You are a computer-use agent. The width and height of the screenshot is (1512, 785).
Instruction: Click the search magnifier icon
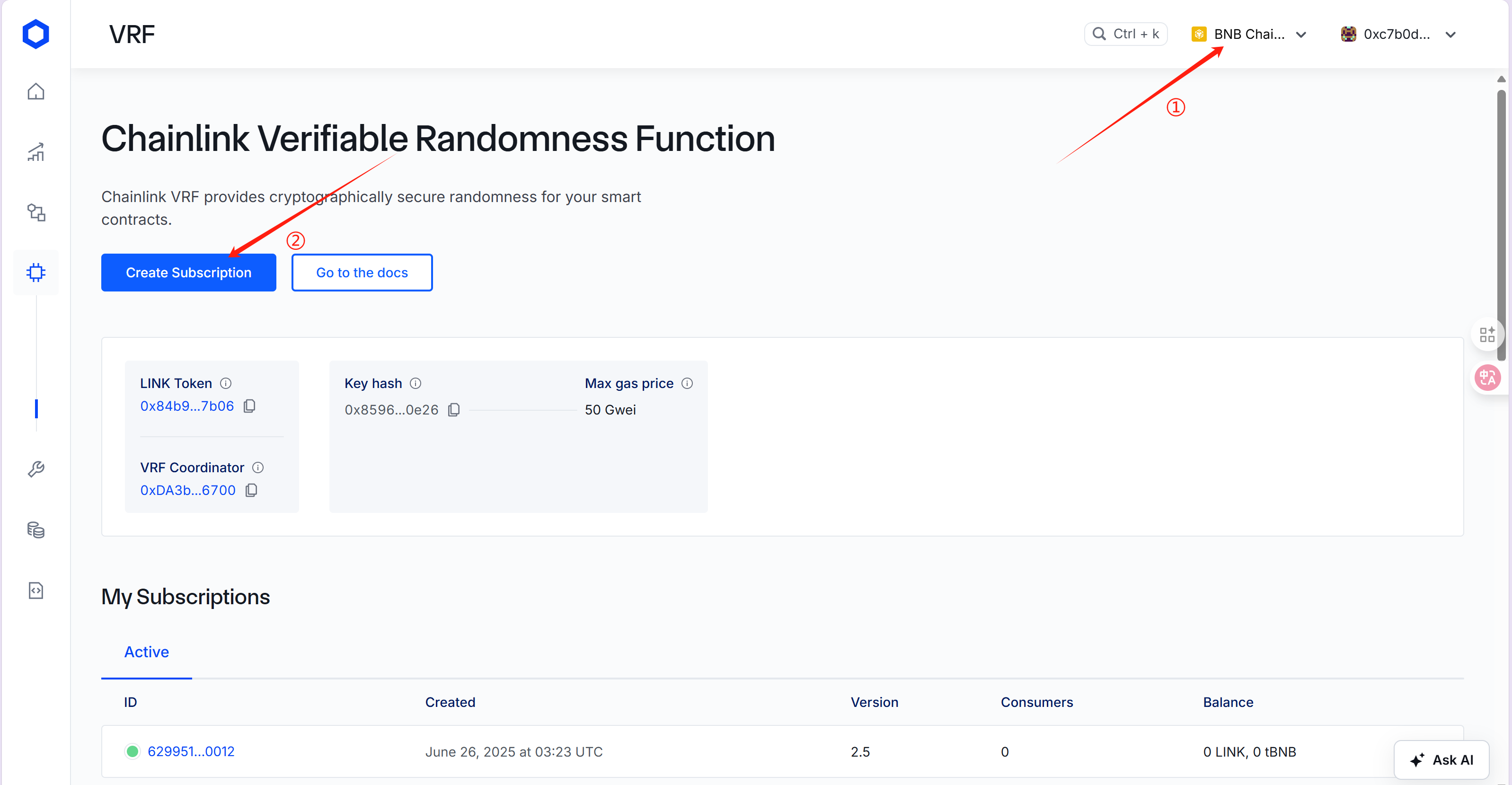click(x=1099, y=34)
